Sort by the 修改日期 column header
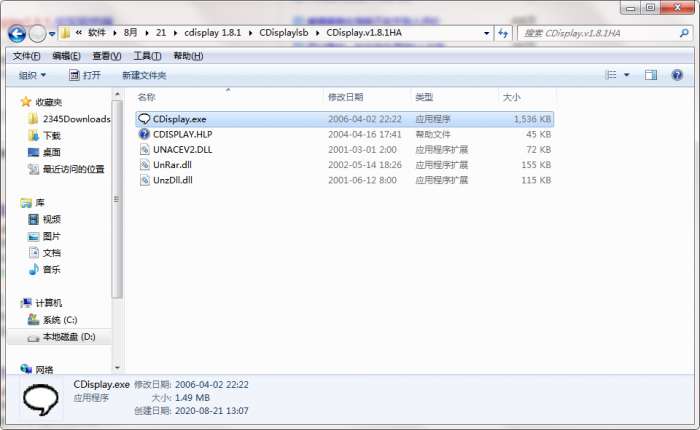The image size is (700, 430). coord(366,97)
